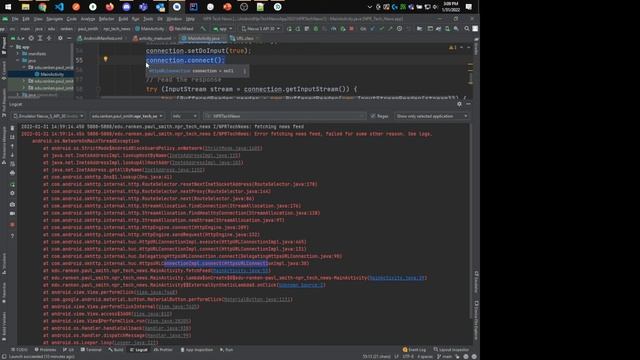Open the Logcat emulator device dropdown

tap(48, 116)
